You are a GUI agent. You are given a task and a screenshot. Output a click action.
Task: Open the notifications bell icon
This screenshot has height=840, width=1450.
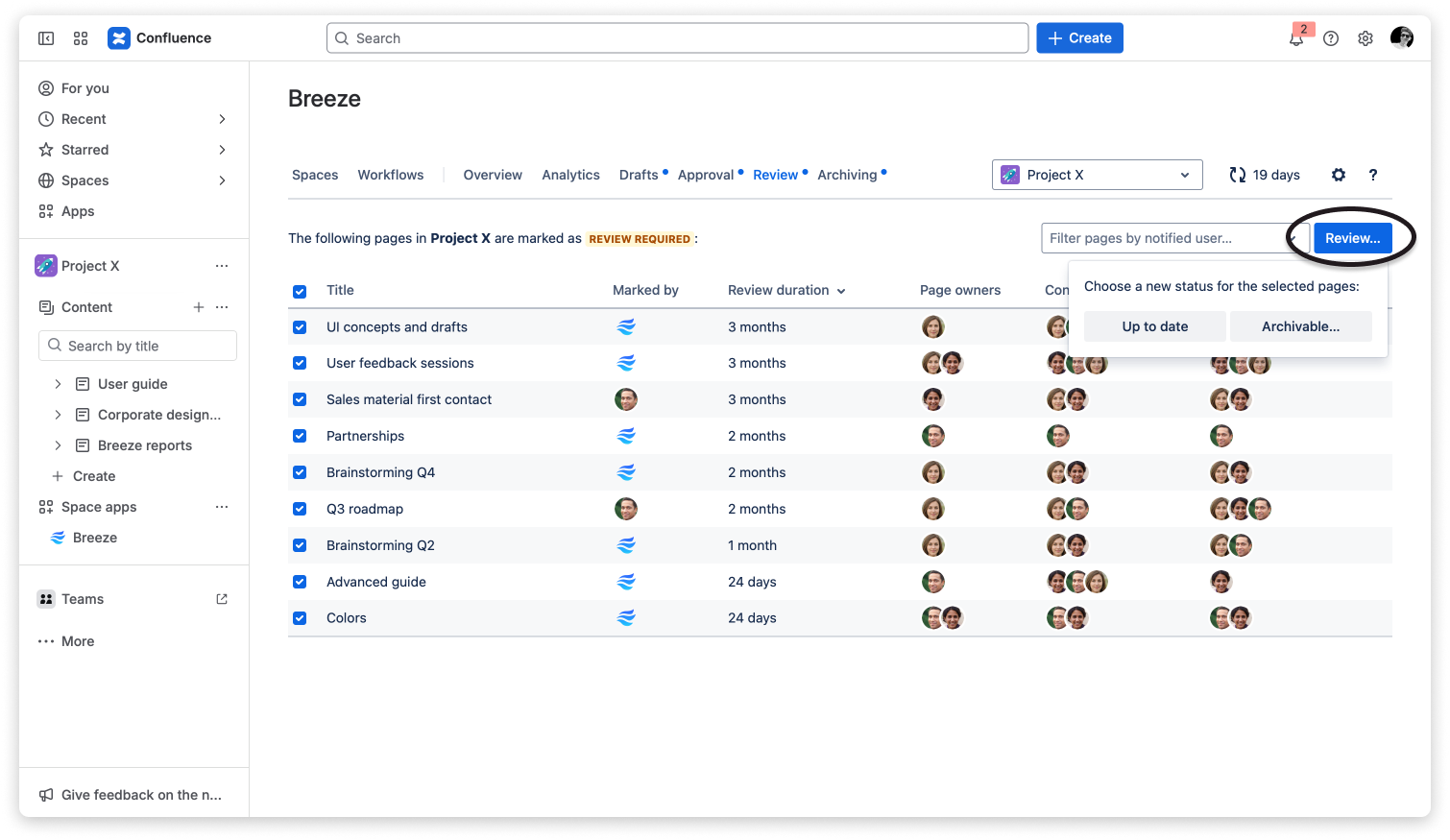(x=1295, y=38)
